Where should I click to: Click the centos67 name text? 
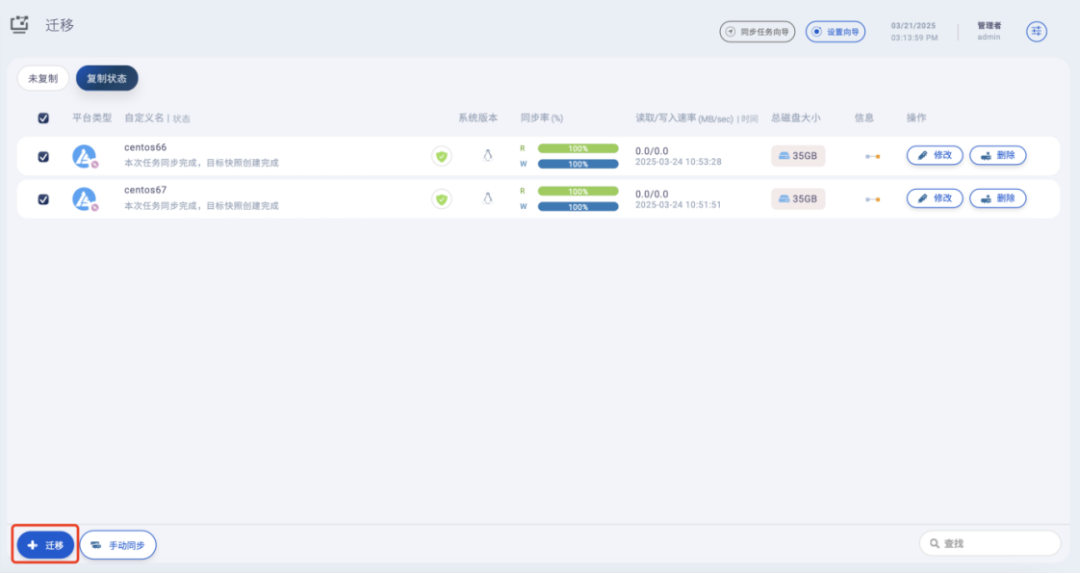(x=145, y=190)
